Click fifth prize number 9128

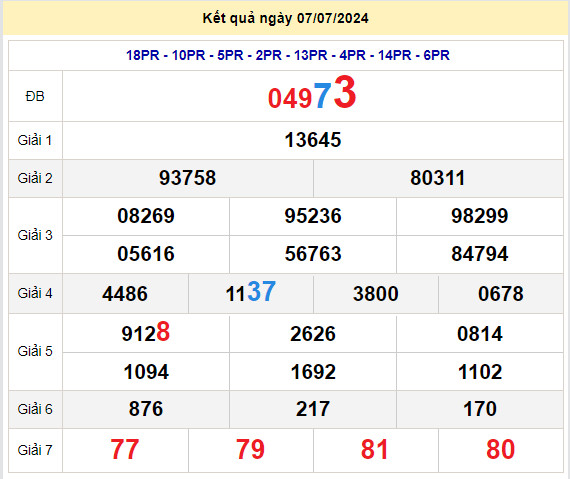pyautogui.click(x=146, y=332)
